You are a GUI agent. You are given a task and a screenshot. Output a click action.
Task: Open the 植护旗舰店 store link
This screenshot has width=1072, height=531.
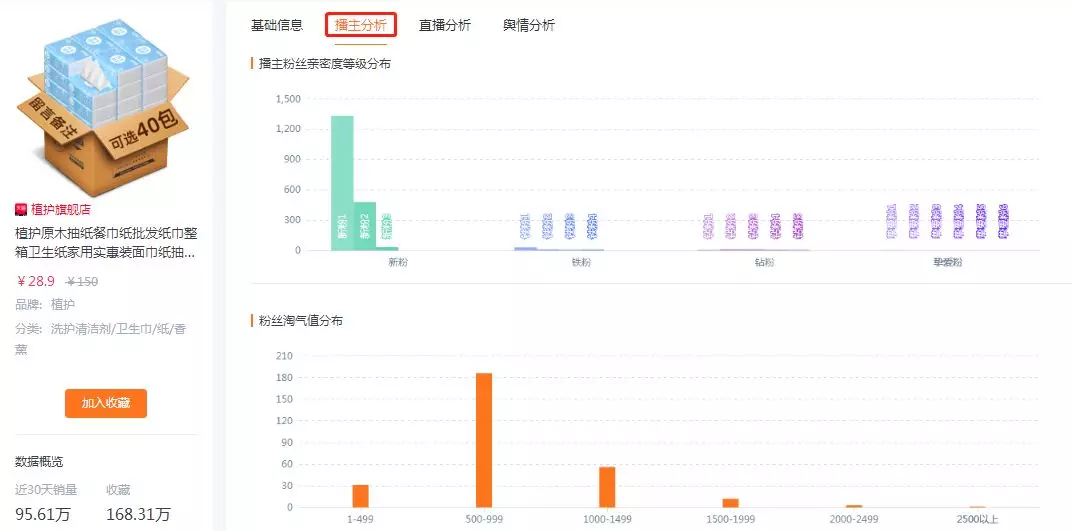point(60,210)
